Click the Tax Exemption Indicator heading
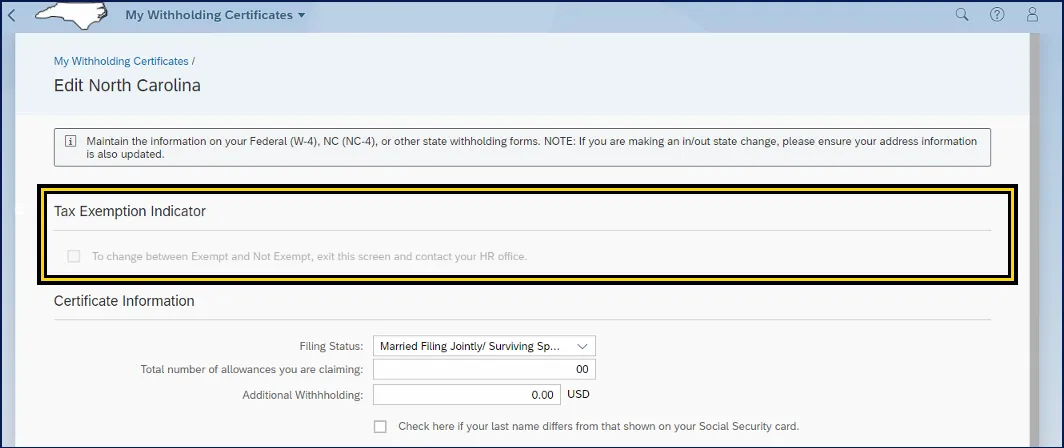1064x448 pixels. coord(130,211)
